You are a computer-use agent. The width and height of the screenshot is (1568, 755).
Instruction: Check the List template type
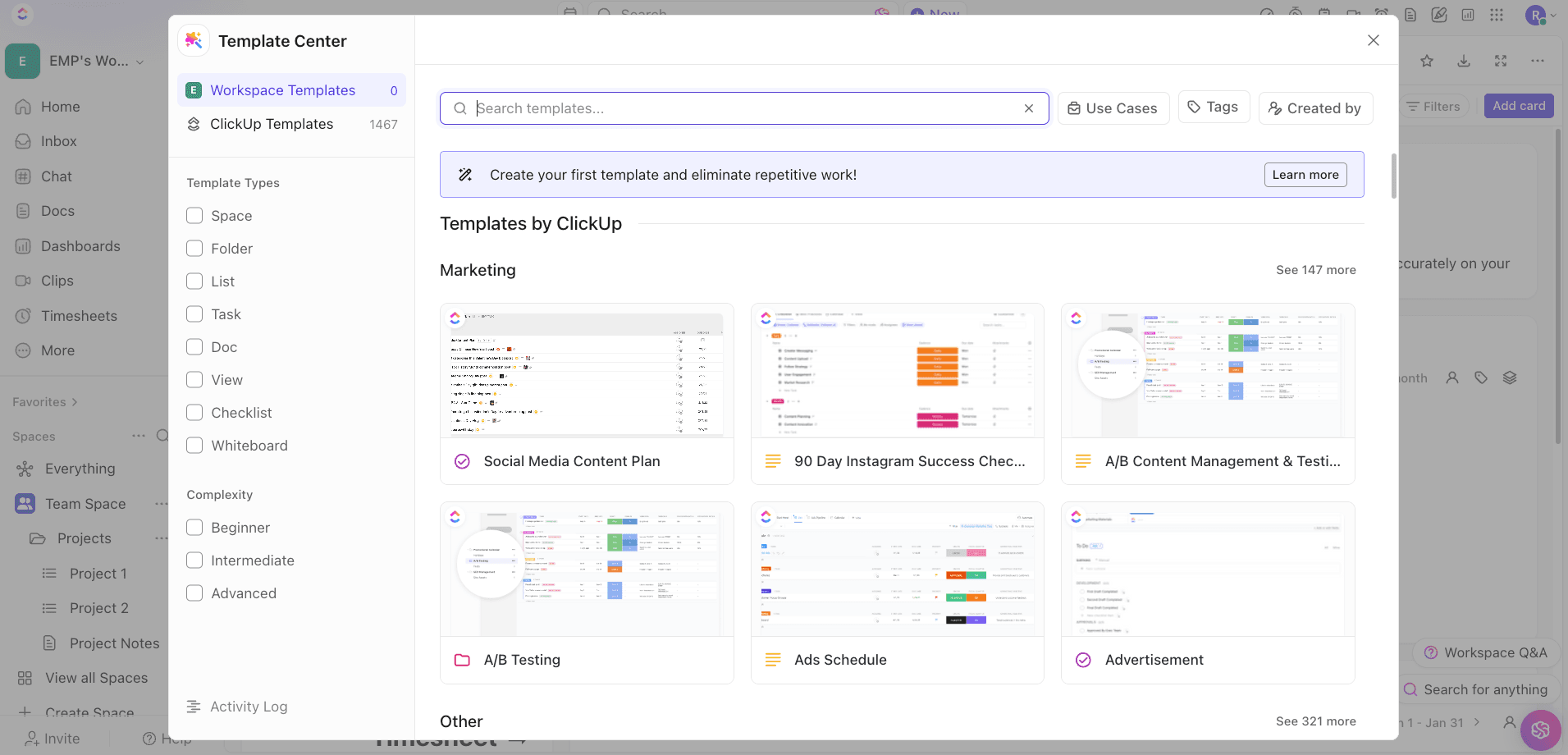[194, 281]
